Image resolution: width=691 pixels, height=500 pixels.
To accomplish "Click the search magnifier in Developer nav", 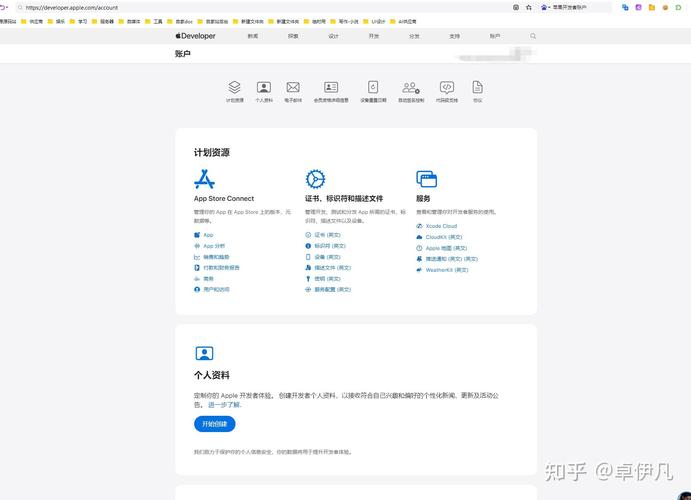I will tap(533, 36).
